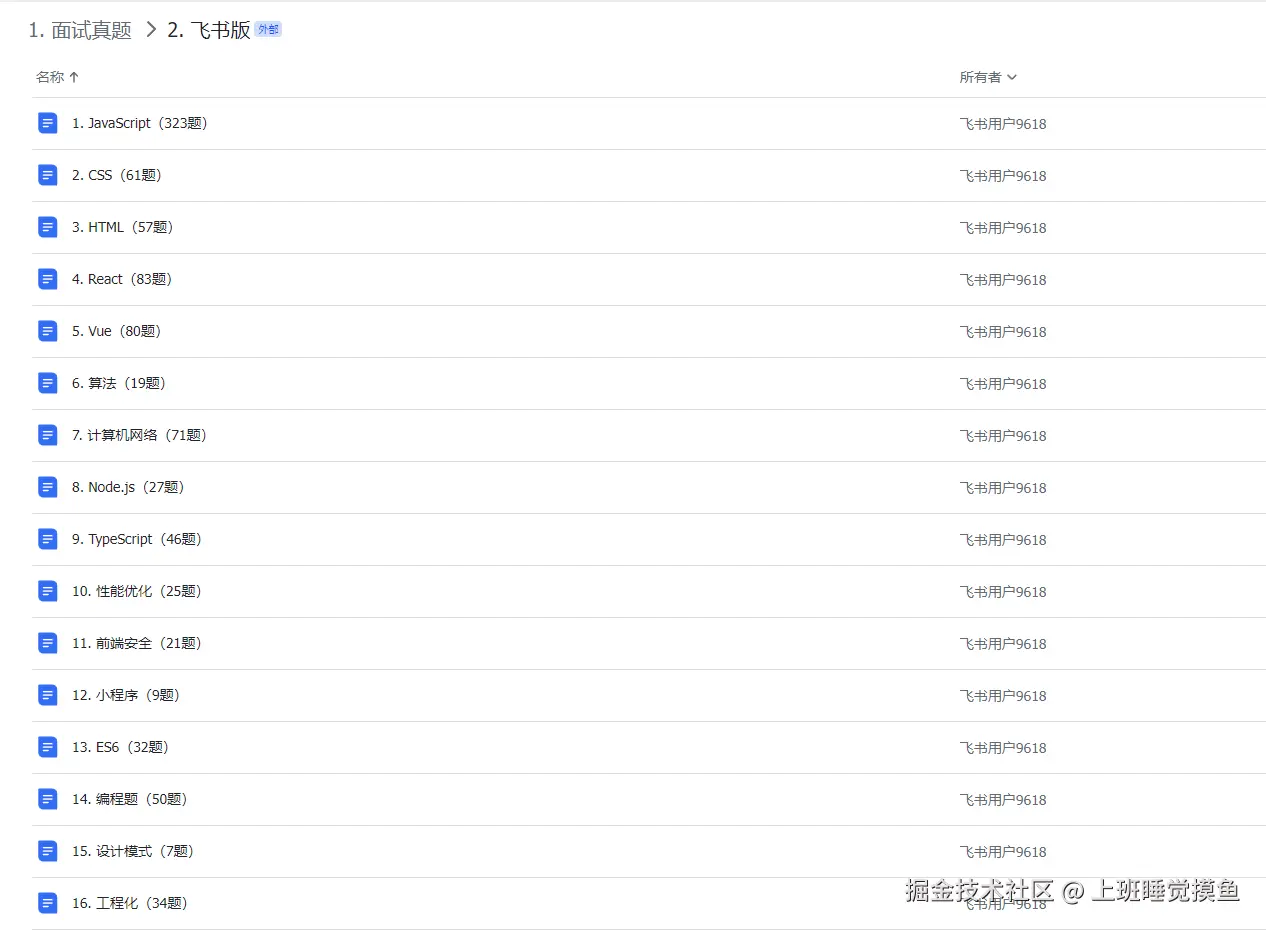Open the 11. 前端安全（21题）document
This screenshot has width=1266, height=930.
[137, 643]
